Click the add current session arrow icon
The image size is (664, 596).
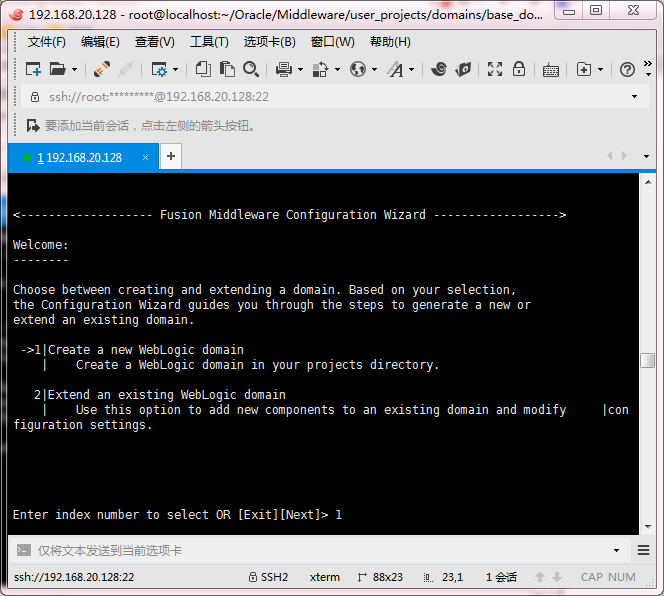click(33, 125)
